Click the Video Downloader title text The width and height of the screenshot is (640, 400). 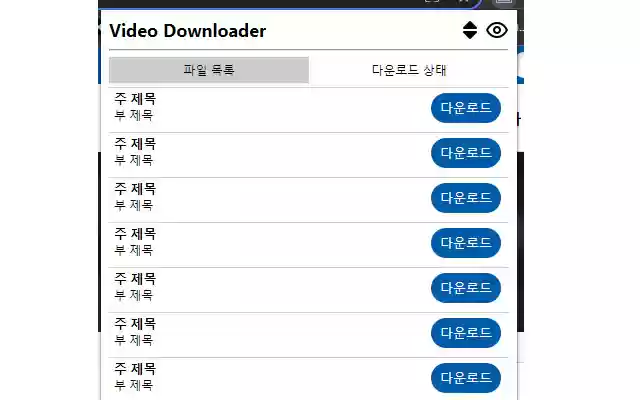pyautogui.click(x=188, y=31)
